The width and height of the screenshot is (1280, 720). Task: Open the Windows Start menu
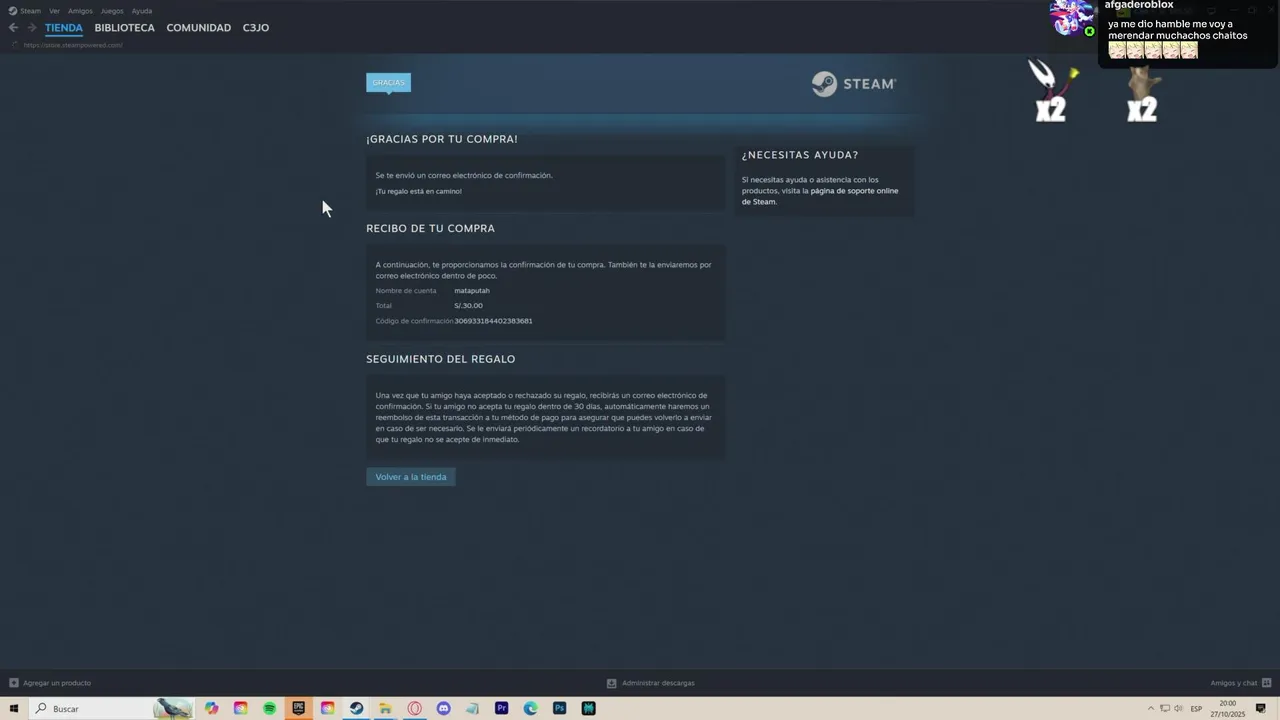(x=14, y=708)
